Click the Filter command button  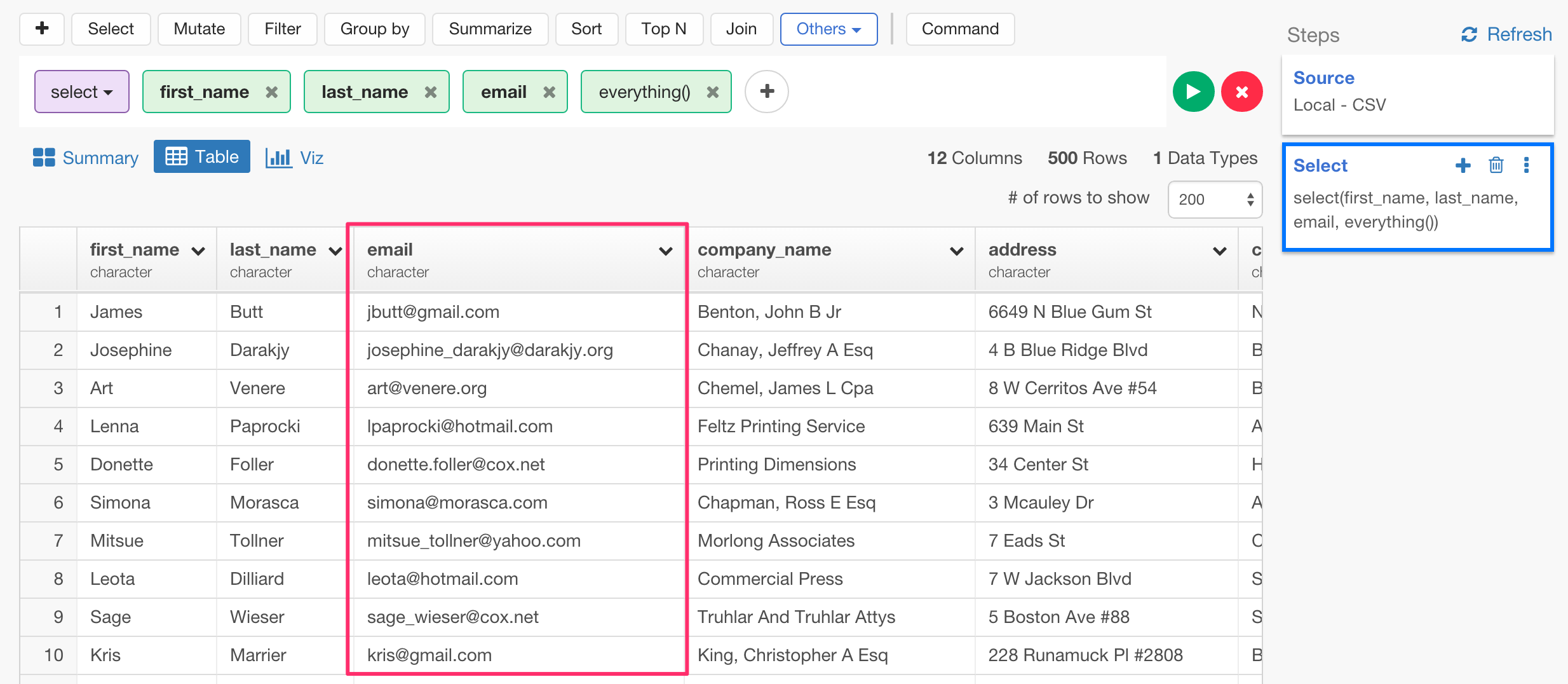tap(283, 29)
